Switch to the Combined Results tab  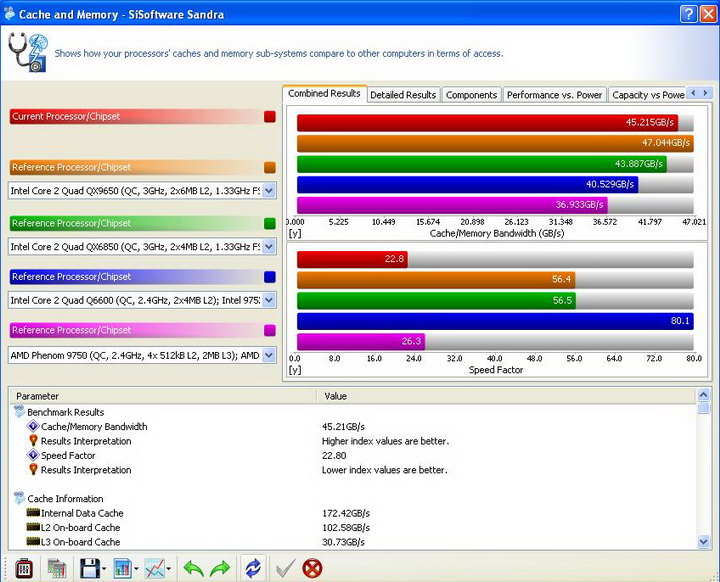click(x=325, y=94)
